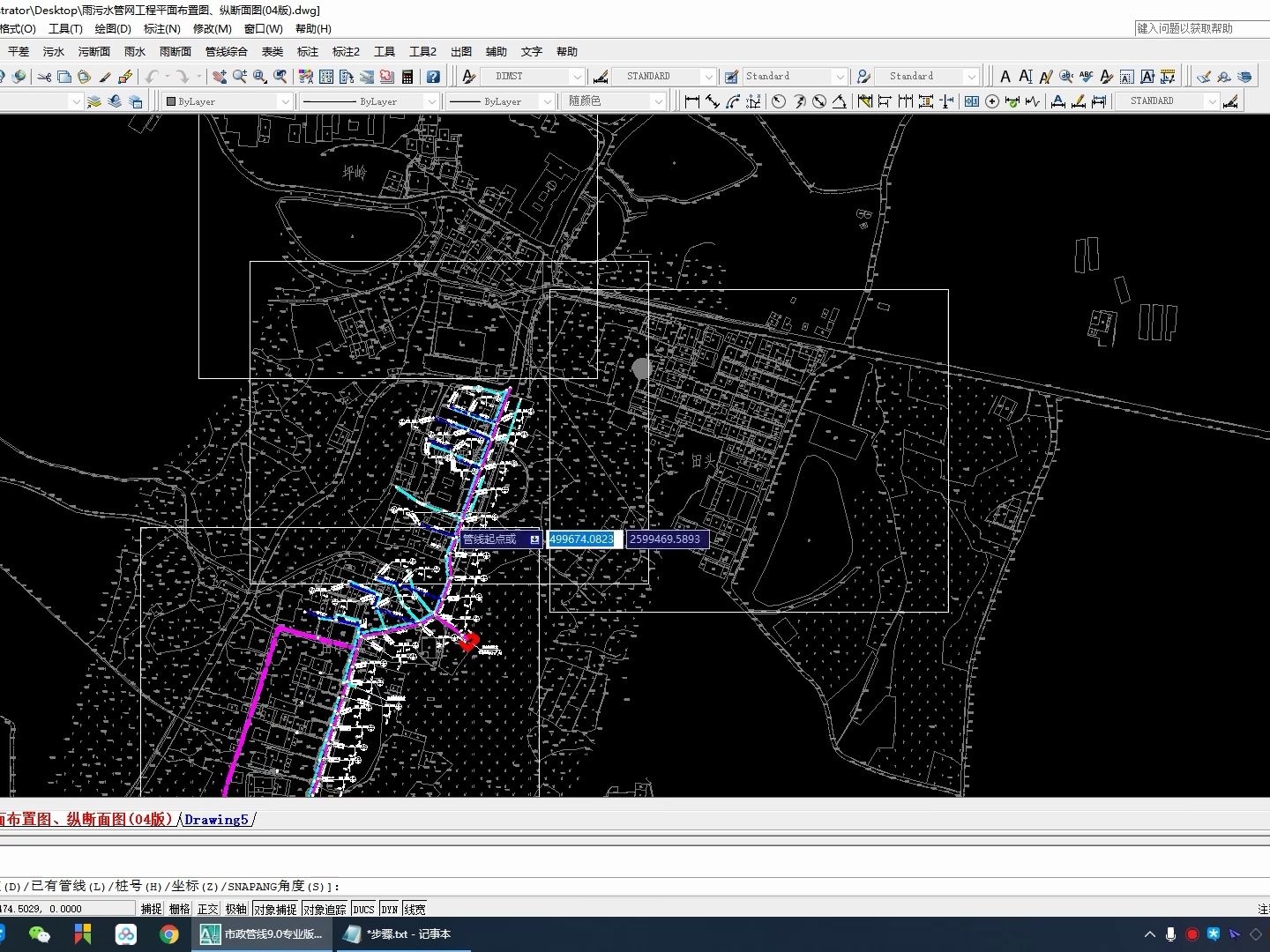
Task: Open 步骤.txt Notepad from the taskbar
Action: pos(399,934)
